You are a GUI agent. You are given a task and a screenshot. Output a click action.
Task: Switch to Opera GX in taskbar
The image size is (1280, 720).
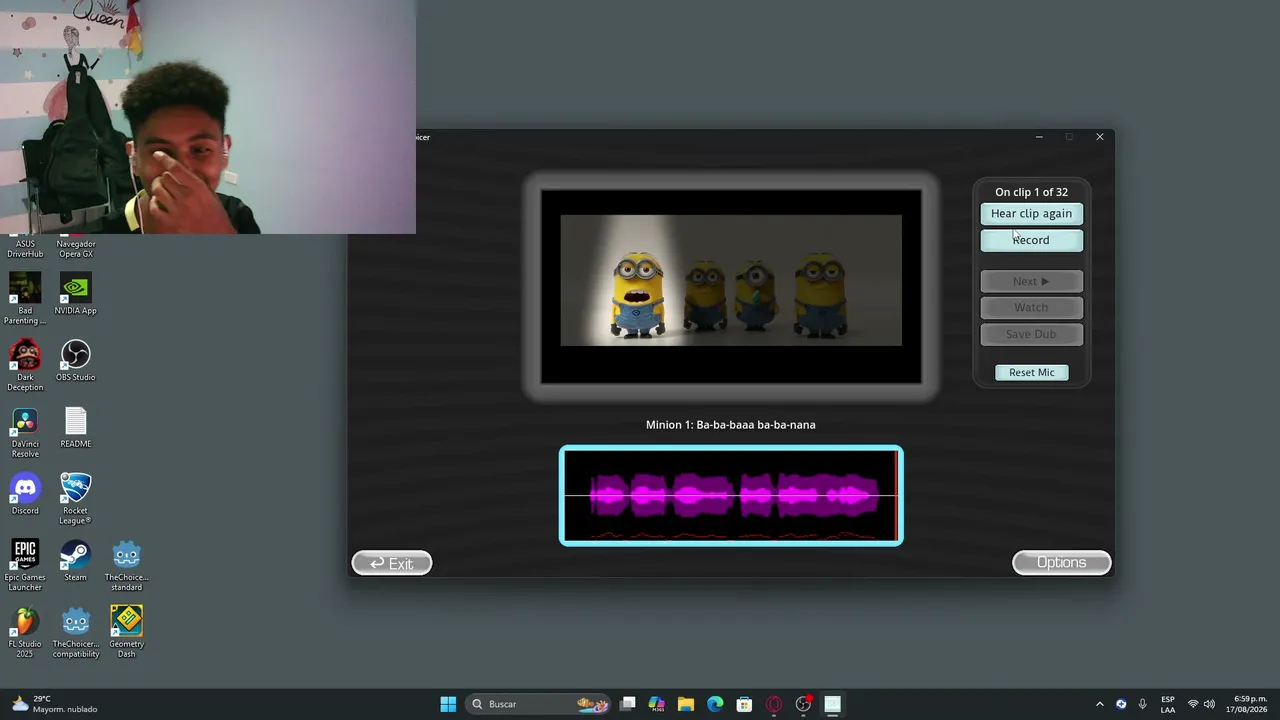774,704
